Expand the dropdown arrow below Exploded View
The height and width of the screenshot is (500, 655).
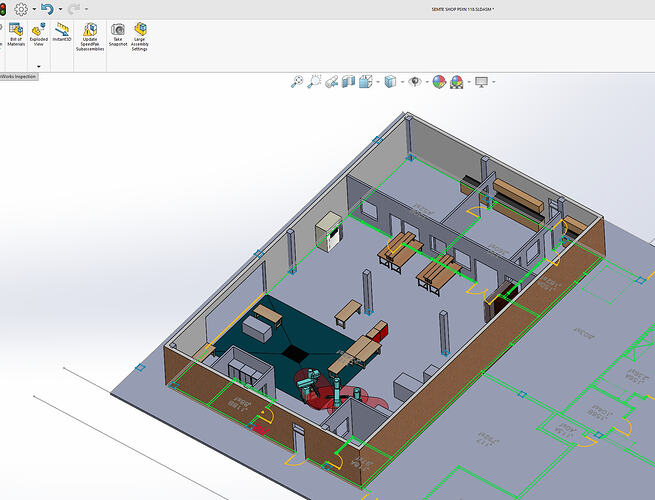39,66
